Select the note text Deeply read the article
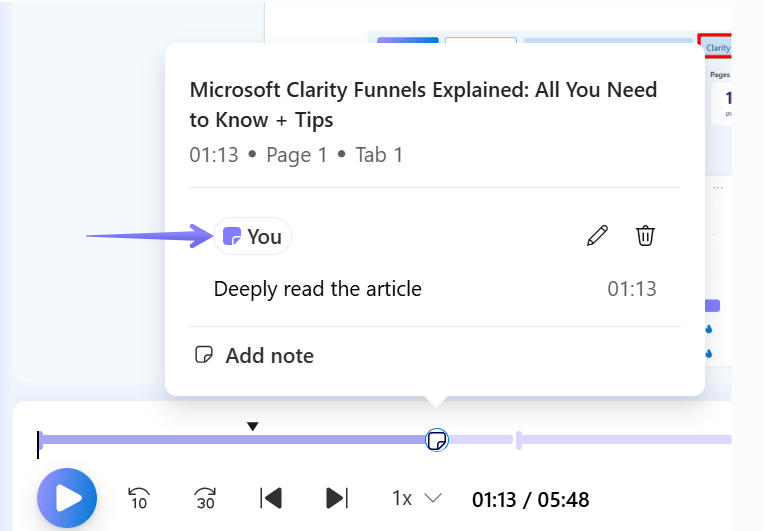The height and width of the screenshot is (531, 763). (x=317, y=289)
